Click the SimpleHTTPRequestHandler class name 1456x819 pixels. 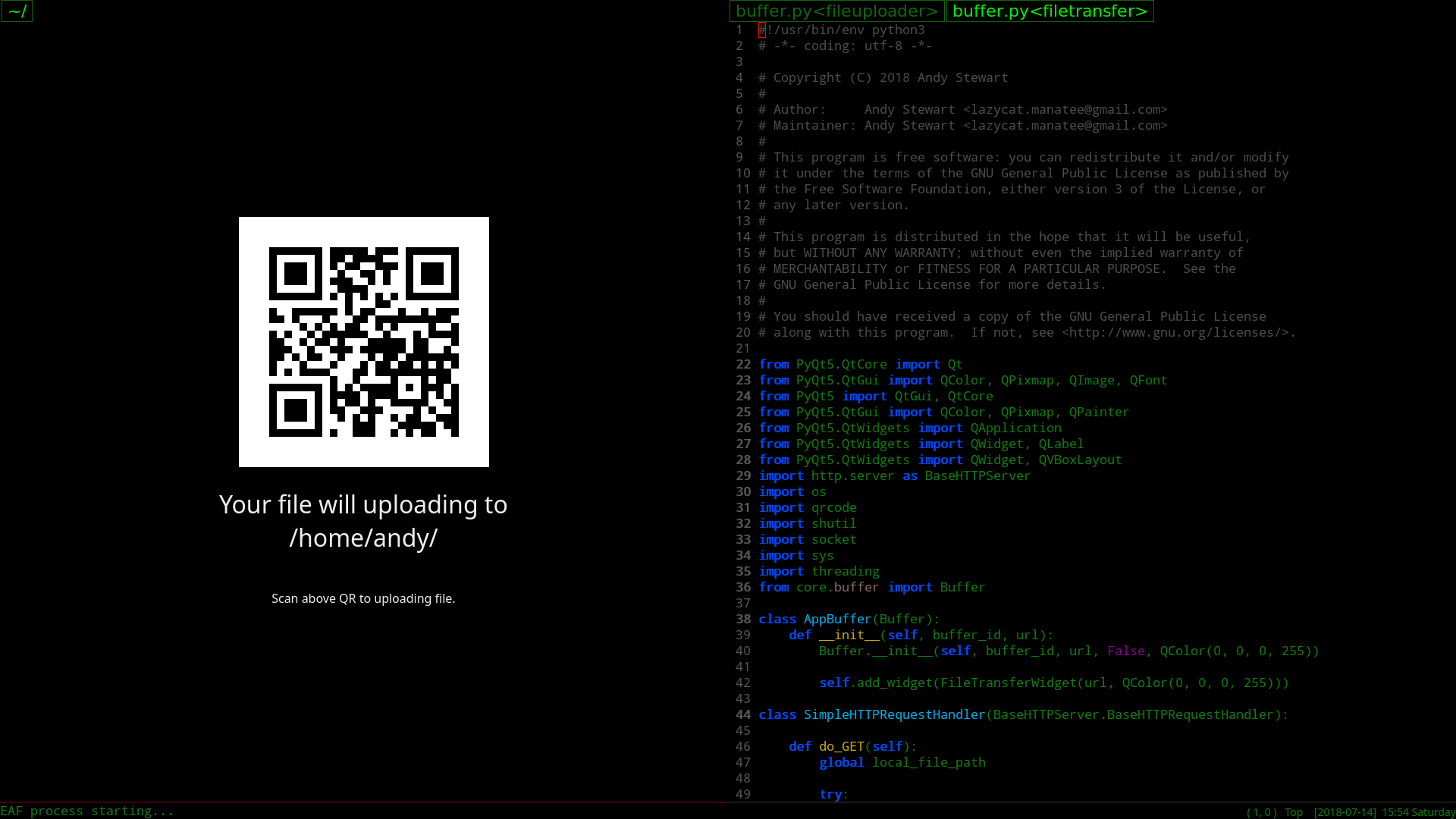point(893,715)
